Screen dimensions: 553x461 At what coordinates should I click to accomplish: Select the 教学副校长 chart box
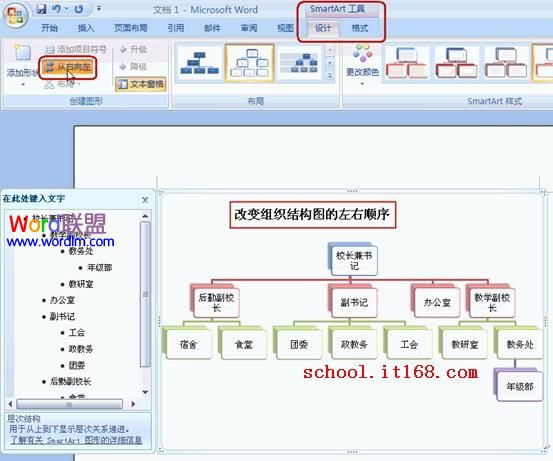[492, 302]
